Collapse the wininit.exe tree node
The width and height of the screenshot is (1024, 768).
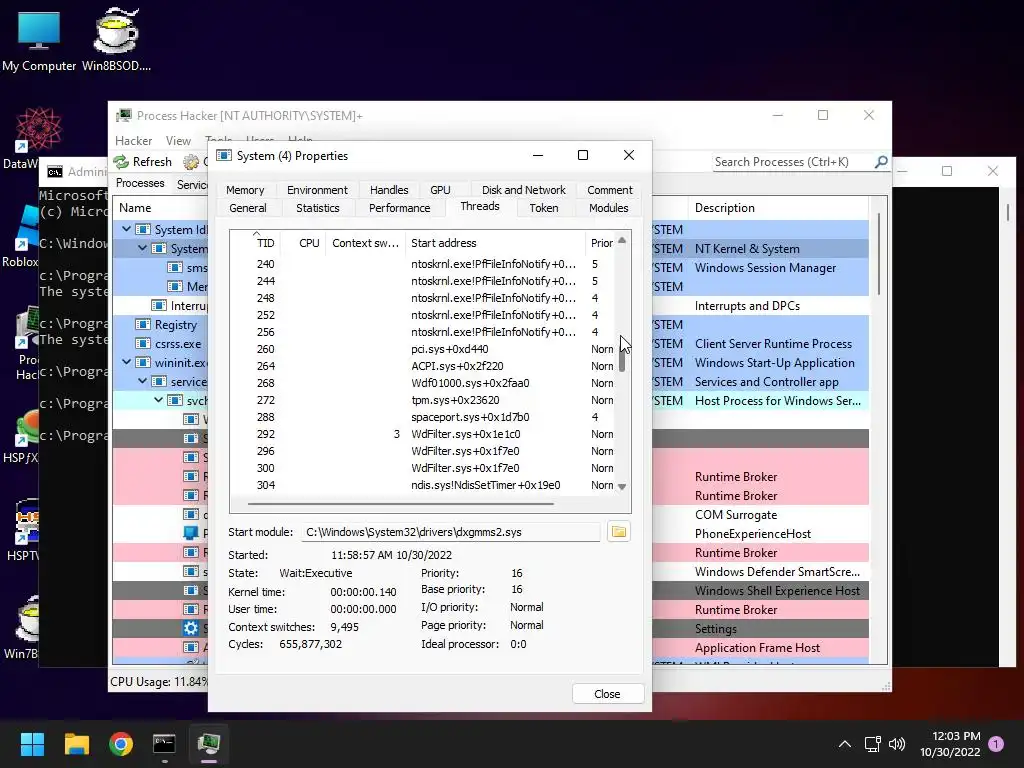126,362
